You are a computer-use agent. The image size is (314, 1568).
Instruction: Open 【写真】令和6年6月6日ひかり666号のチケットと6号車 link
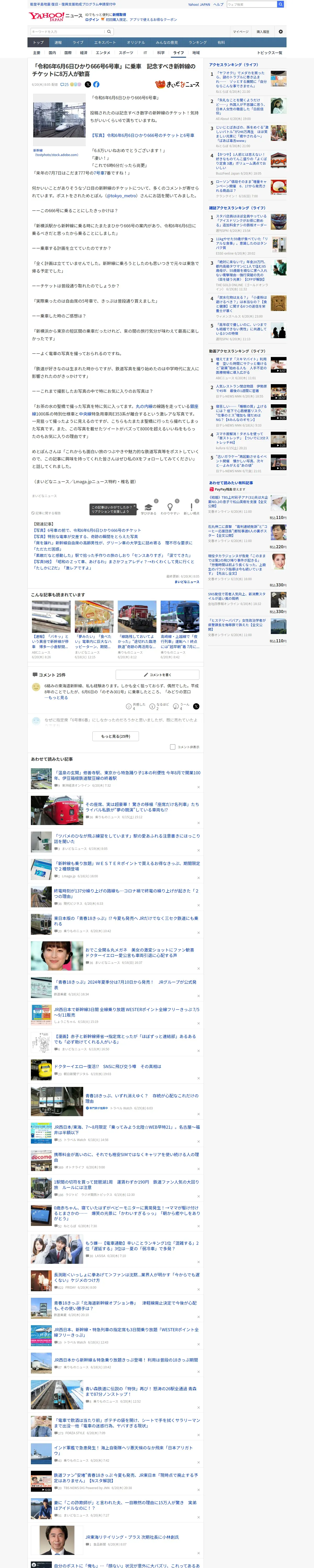142,135
